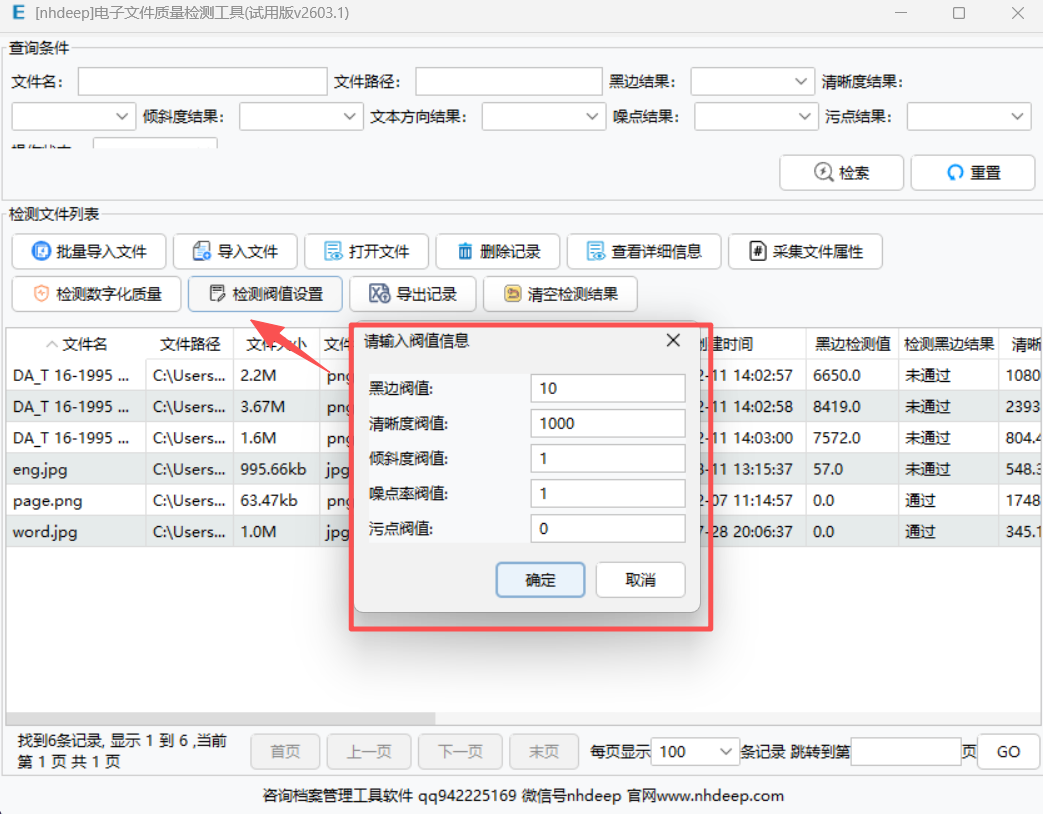Click 取消 to cancel the dialog
1043x814 pixels.
[x=640, y=580]
